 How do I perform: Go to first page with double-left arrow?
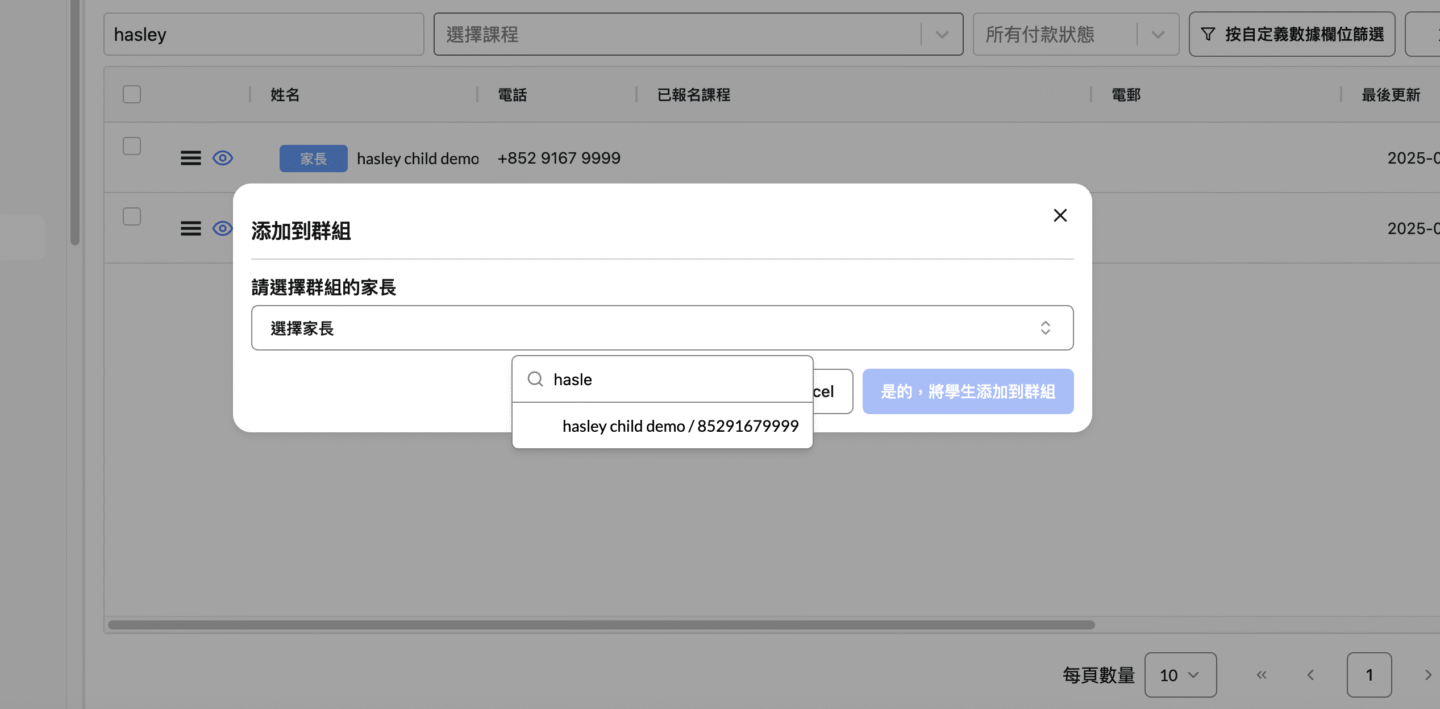(1262, 675)
